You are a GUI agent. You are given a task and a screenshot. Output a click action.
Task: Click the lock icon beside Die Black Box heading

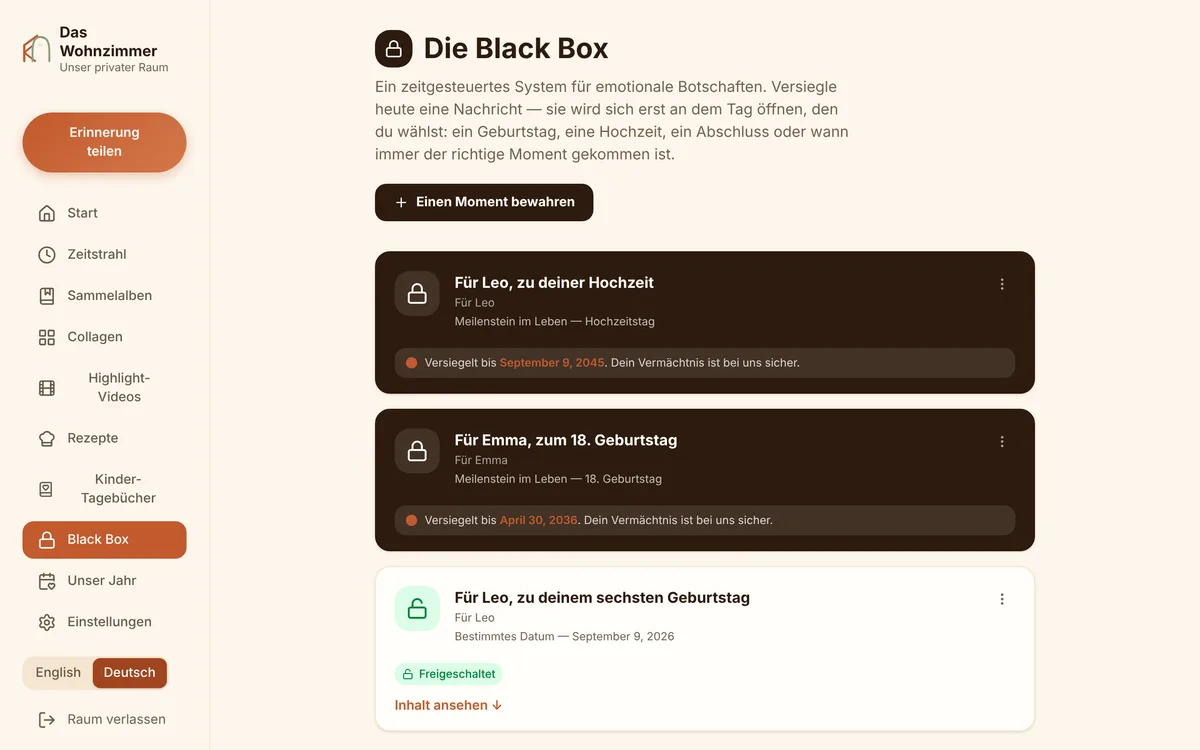tap(394, 49)
